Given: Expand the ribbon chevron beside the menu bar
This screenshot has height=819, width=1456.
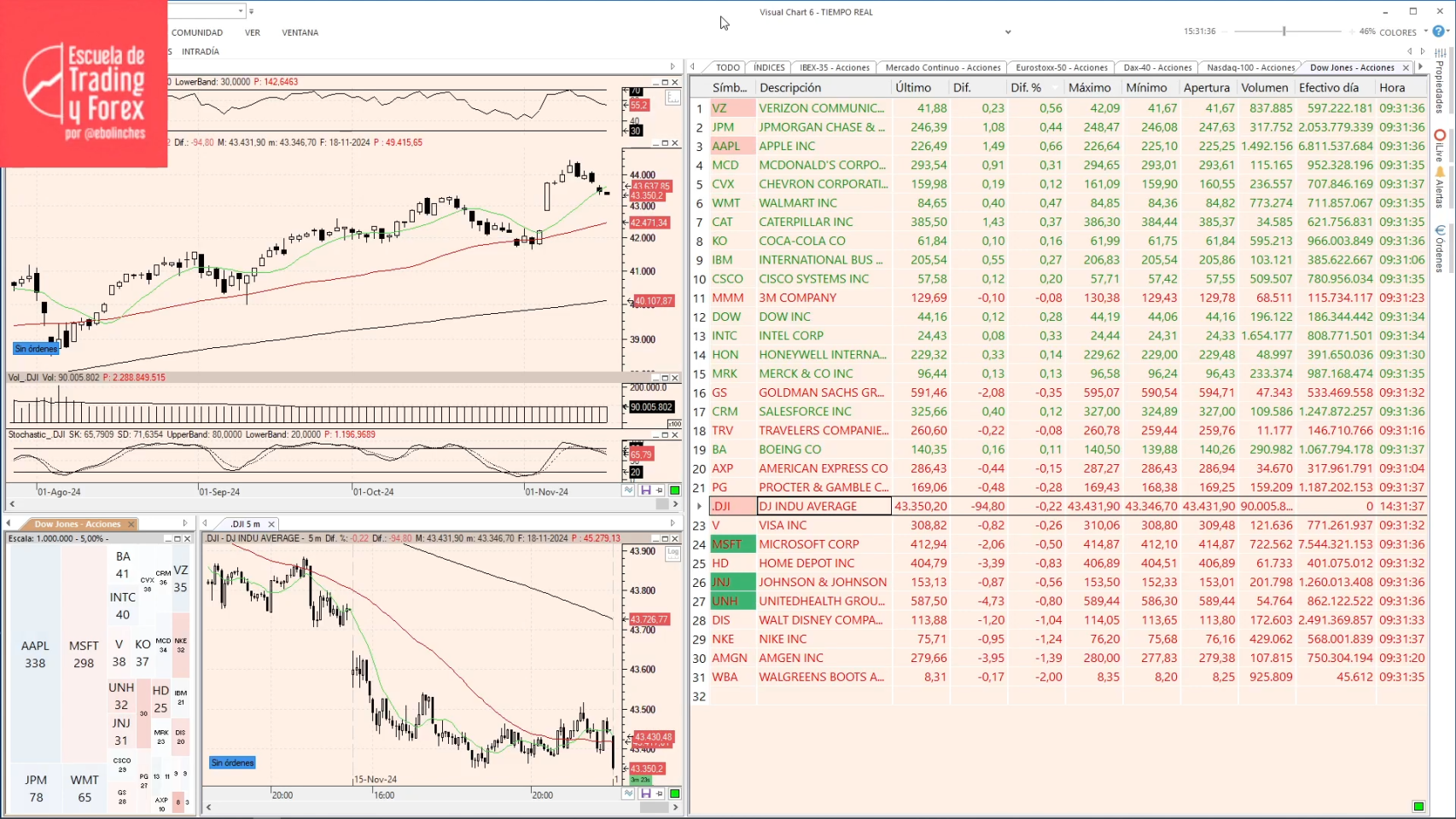Looking at the screenshot, I should click(x=1008, y=32).
